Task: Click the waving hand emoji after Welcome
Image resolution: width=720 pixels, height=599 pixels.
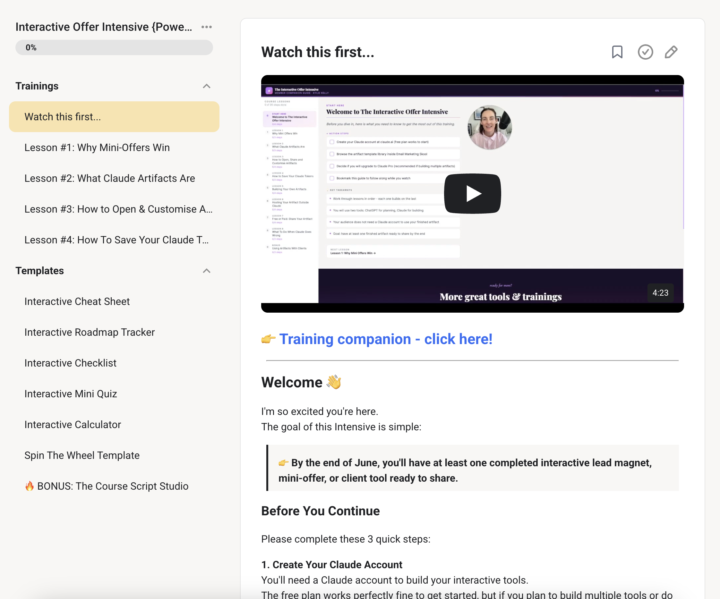Action: (334, 382)
